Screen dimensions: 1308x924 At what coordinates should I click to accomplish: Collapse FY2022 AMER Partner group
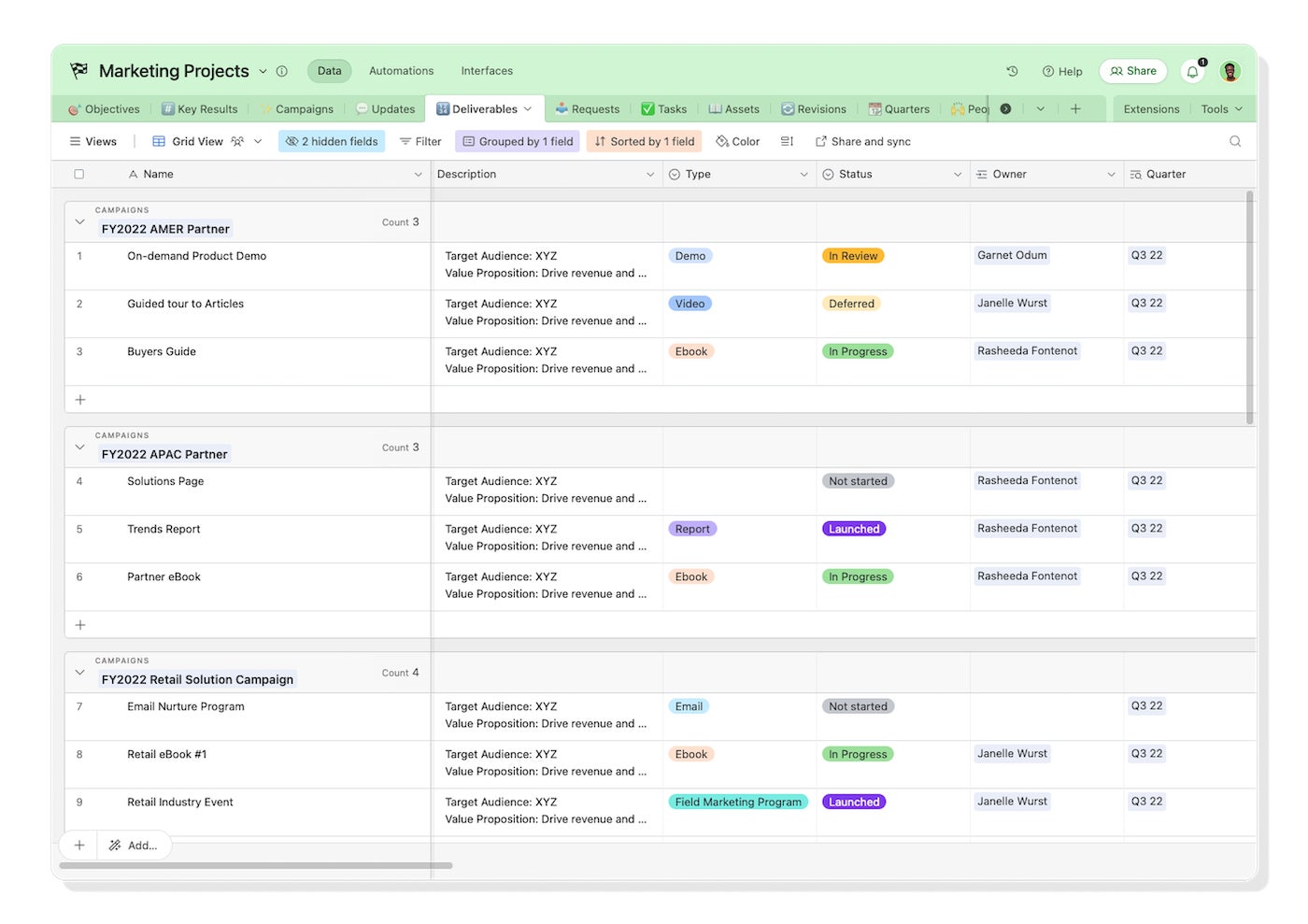[x=79, y=221]
